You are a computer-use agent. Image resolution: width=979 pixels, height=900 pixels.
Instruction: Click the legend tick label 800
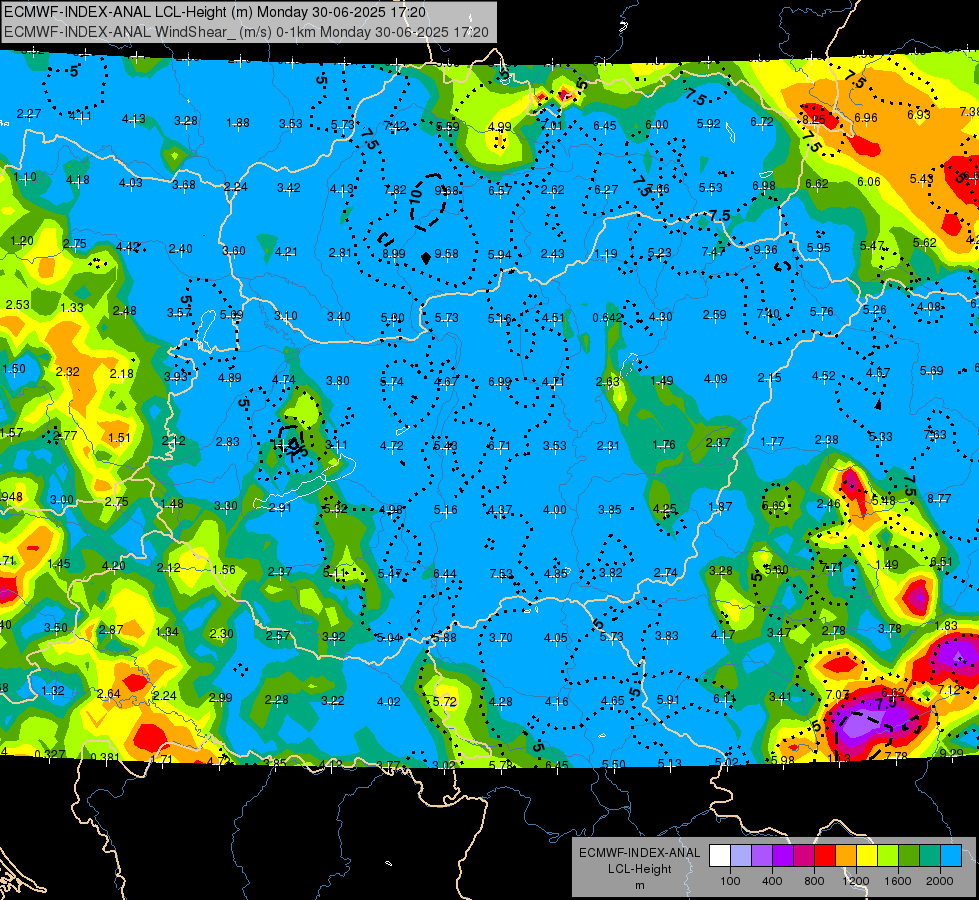pyautogui.click(x=814, y=881)
